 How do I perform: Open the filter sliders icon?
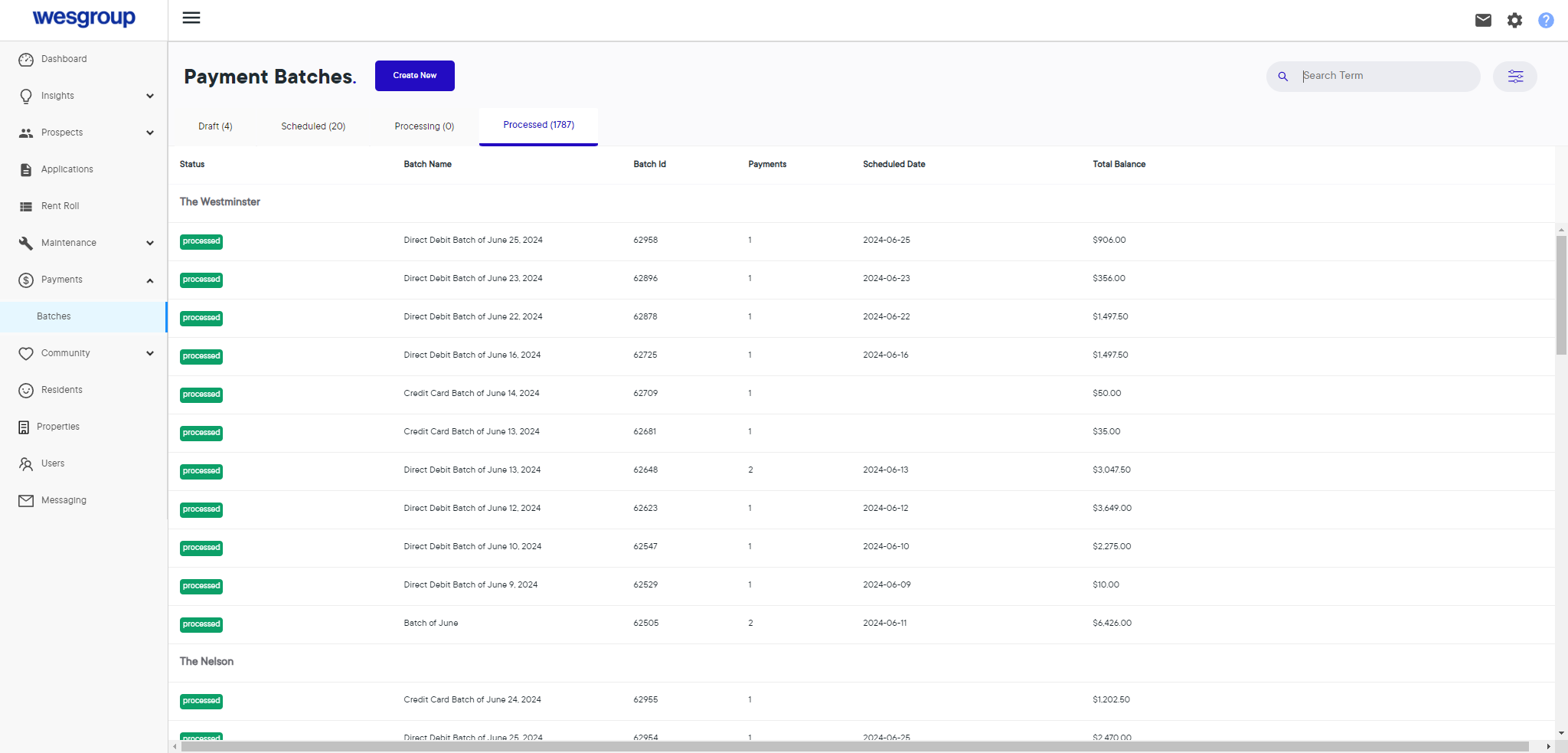[1515, 77]
